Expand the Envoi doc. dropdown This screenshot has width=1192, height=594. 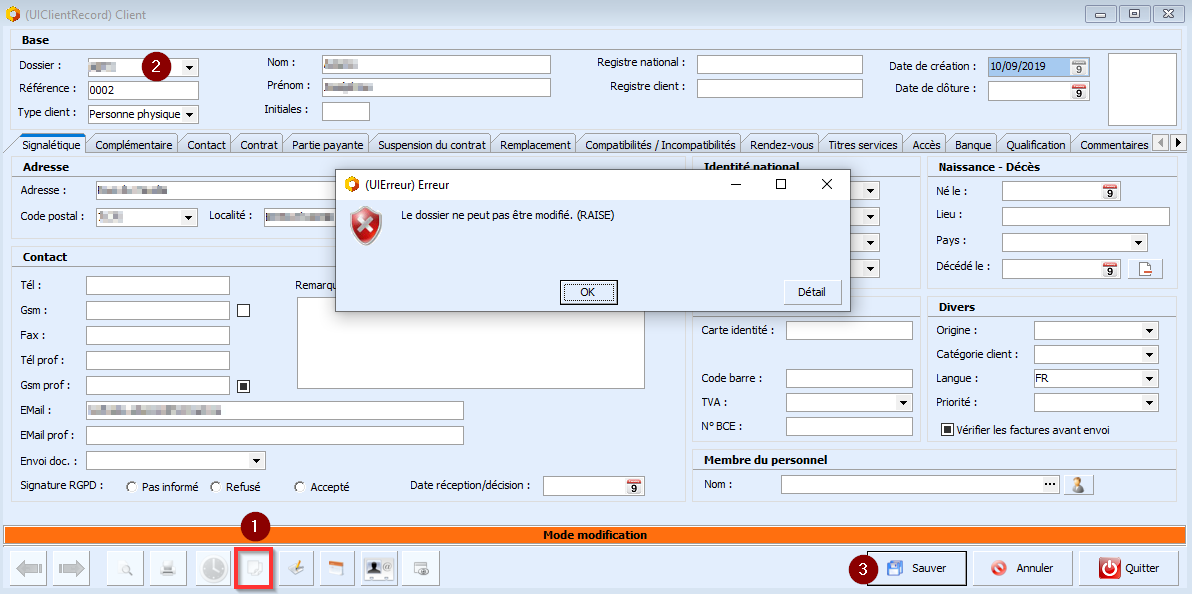pos(257,461)
